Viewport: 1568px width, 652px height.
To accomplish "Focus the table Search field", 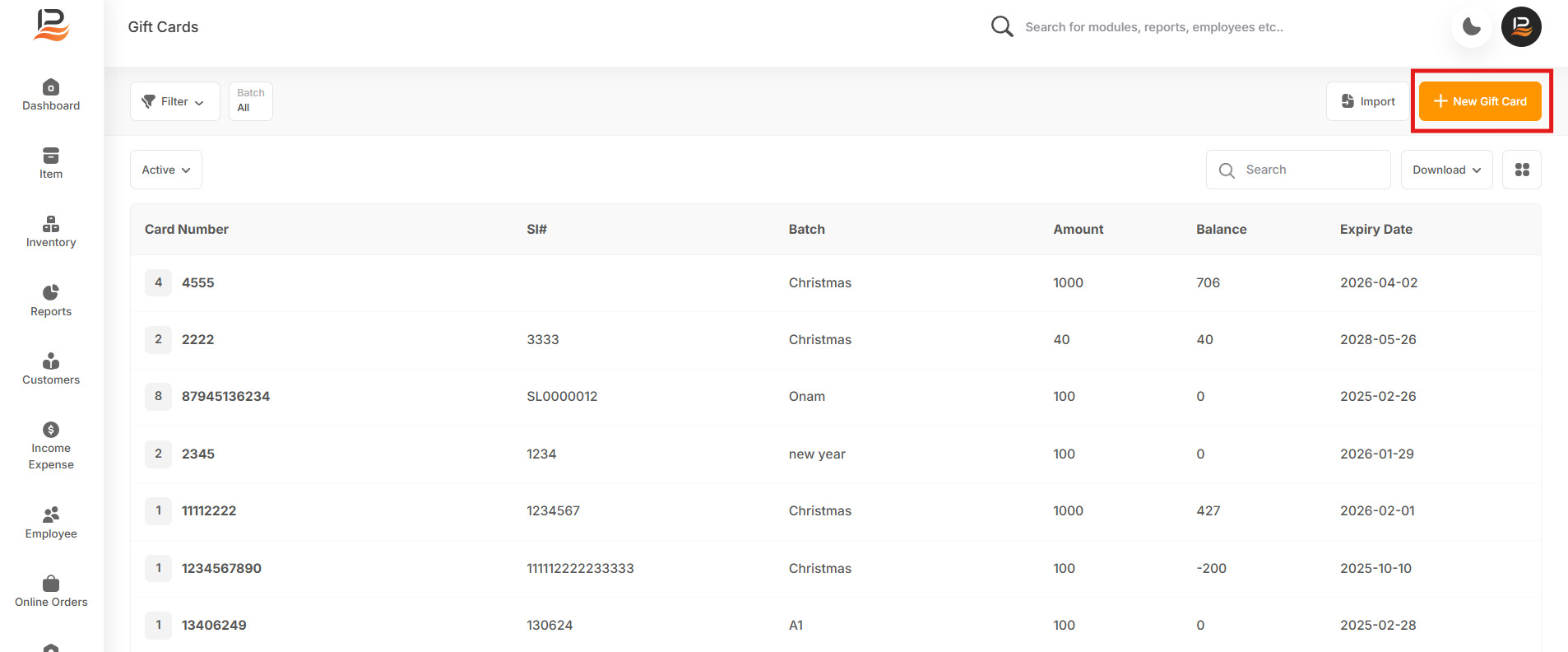I will [1298, 170].
